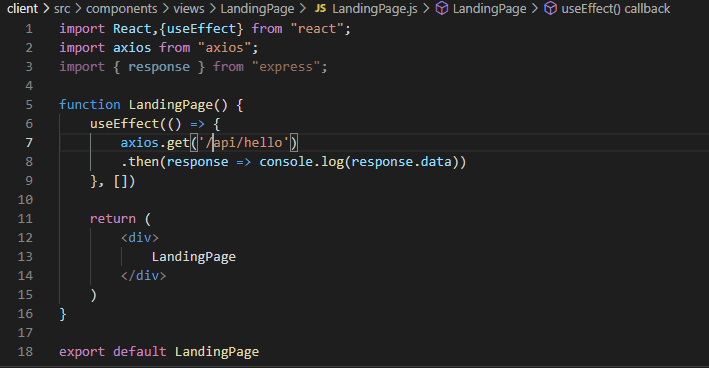Click export default LandingPage statement
Image resolution: width=709 pixels, height=368 pixels.
coord(159,352)
